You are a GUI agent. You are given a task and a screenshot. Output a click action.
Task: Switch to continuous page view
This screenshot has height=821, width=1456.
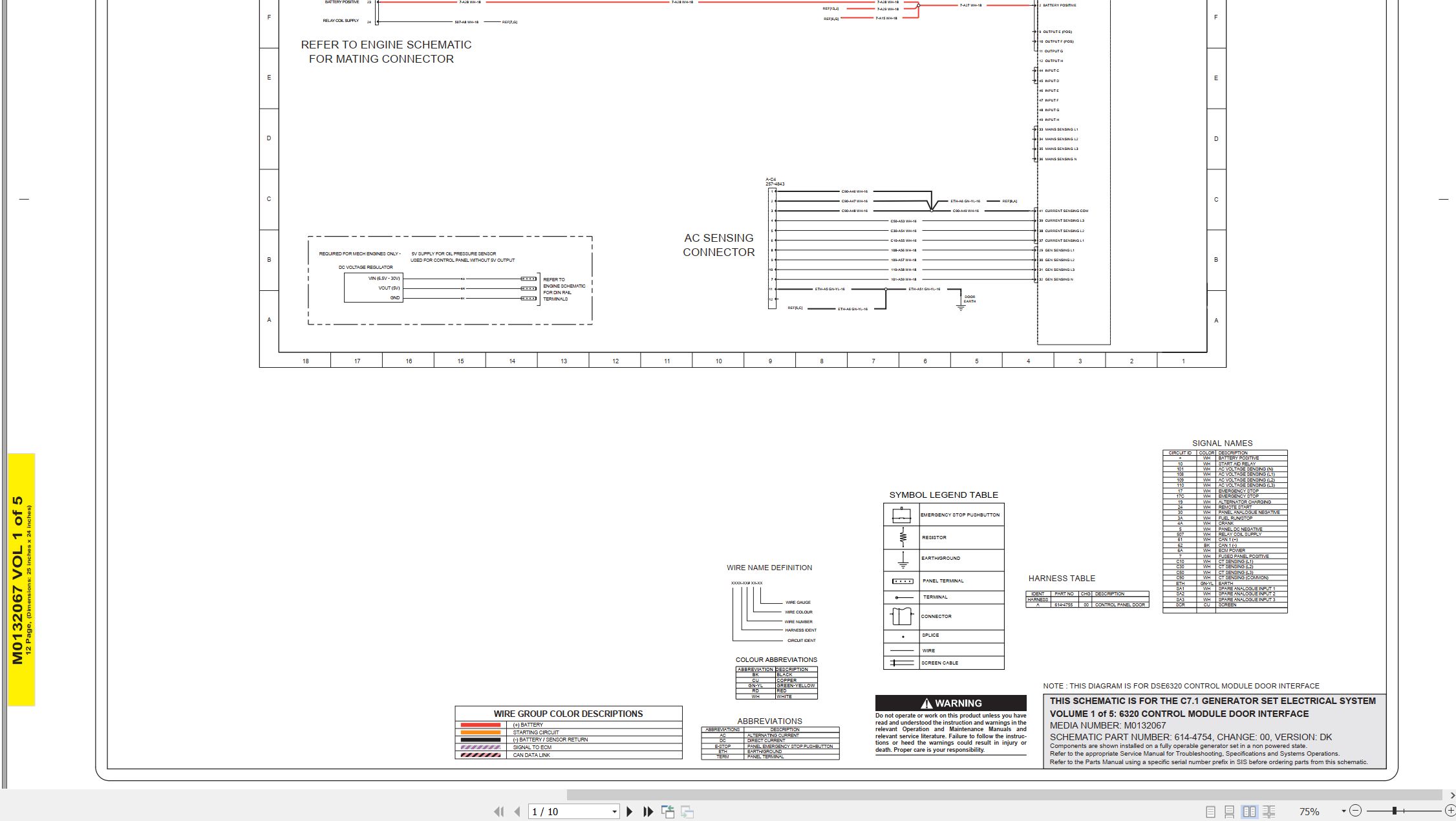click(1230, 811)
